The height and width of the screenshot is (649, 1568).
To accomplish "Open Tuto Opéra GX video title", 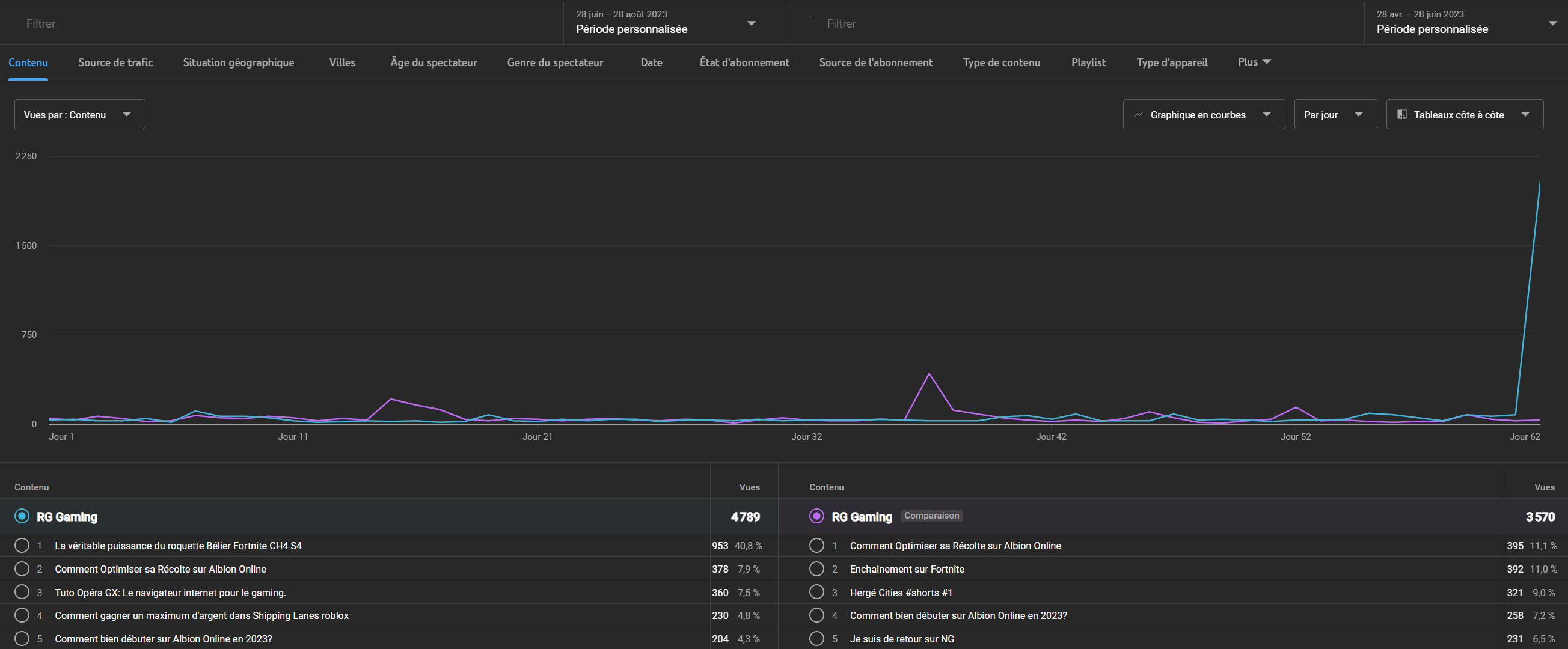I will coord(170,593).
